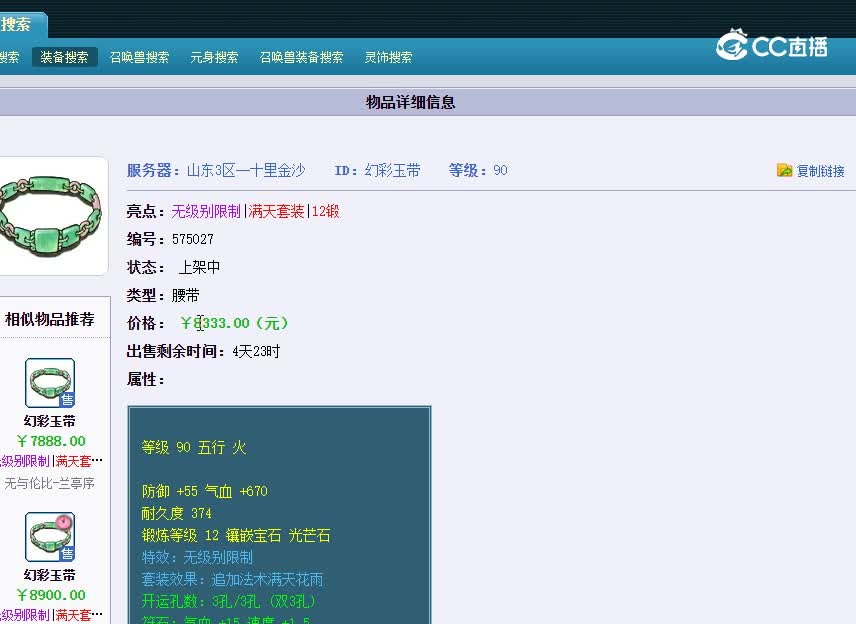Click the ¥8900.00 price

[x=51, y=595]
